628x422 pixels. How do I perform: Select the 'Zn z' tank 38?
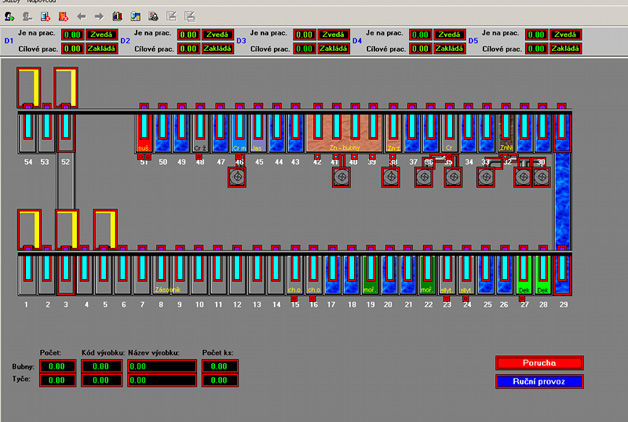(x=393, y=133)
